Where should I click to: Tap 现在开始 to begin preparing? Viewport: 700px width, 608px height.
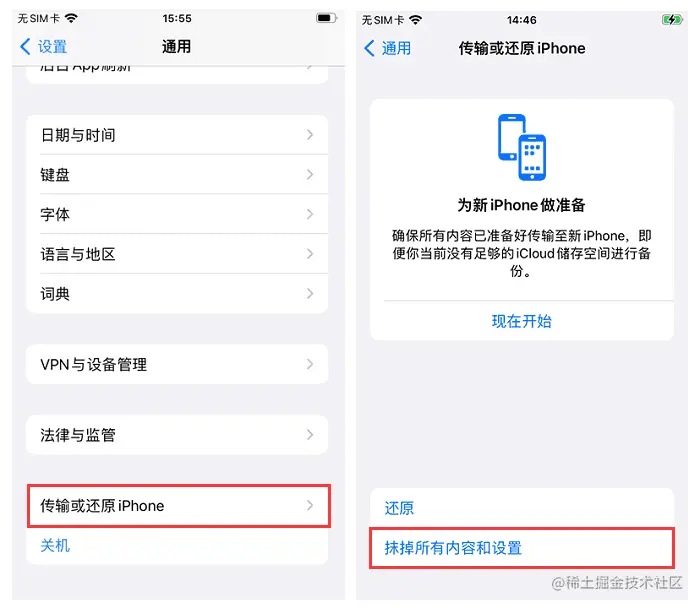(521, 321)
